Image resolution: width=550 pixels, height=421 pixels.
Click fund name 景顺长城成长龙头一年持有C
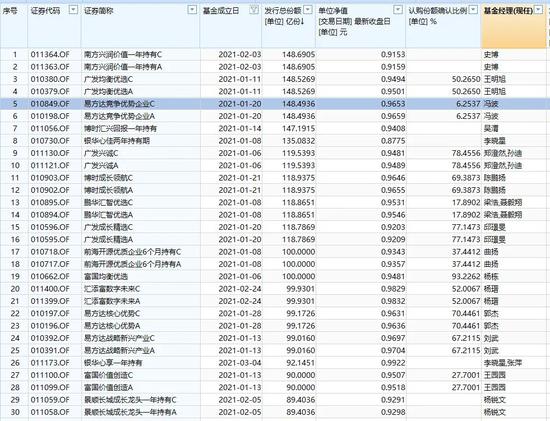130,400
